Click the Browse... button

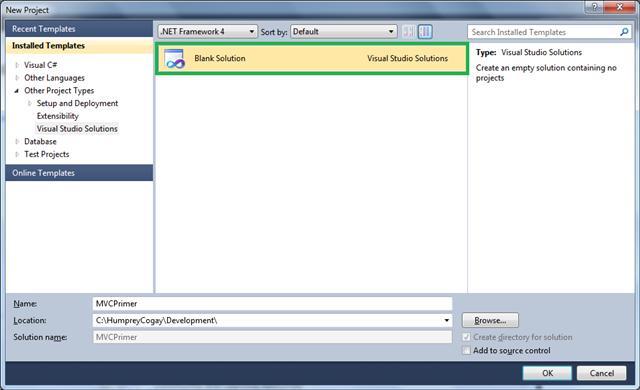coord(490,321)
